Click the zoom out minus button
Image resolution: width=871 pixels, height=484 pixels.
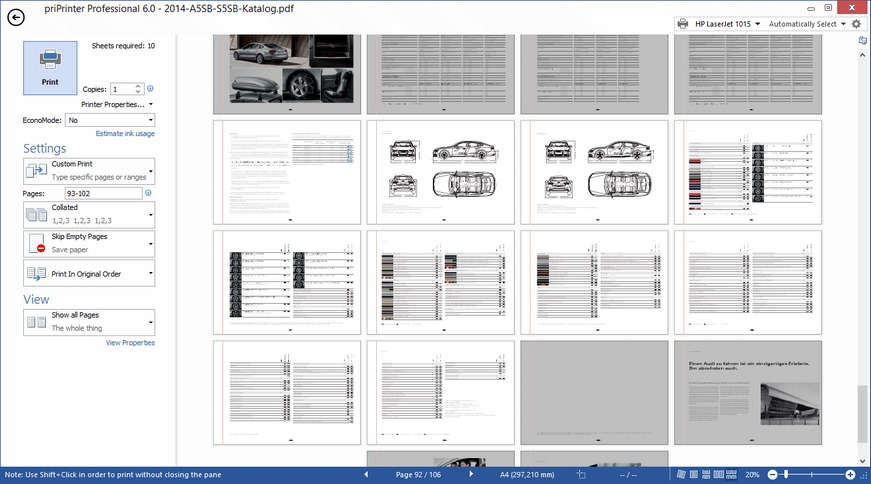pos(771,474)
